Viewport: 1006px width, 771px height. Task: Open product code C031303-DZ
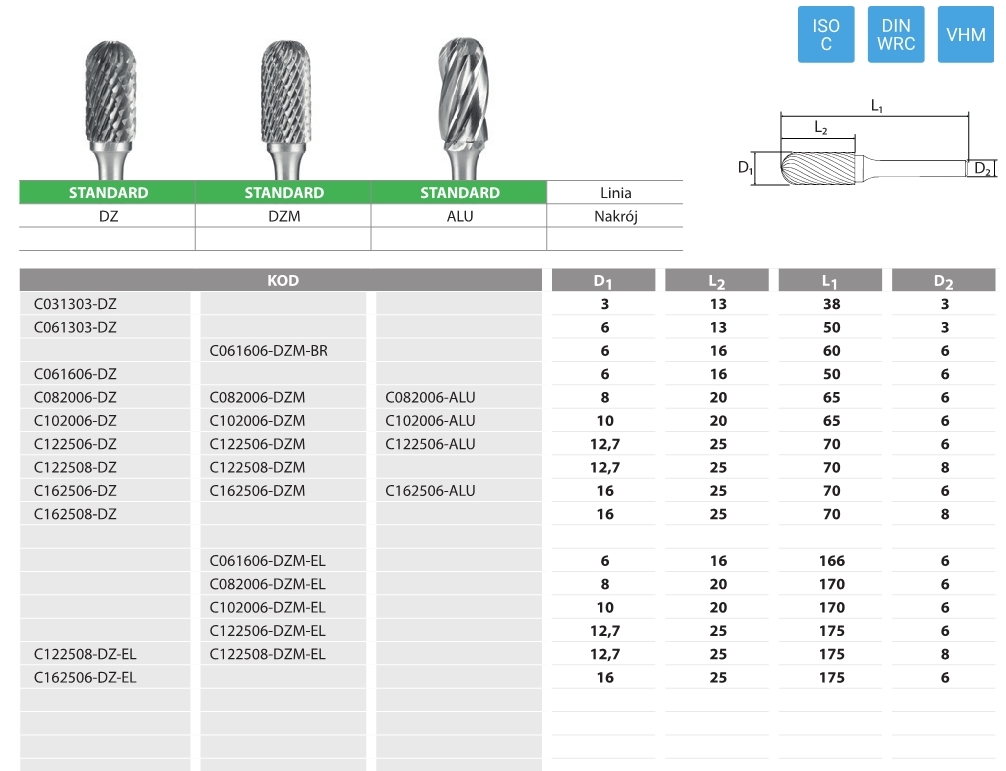coord(75,304)
